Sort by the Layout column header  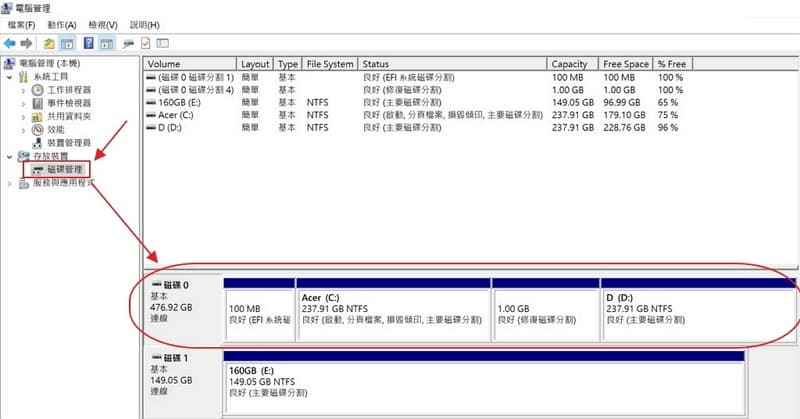pos(255,64)
